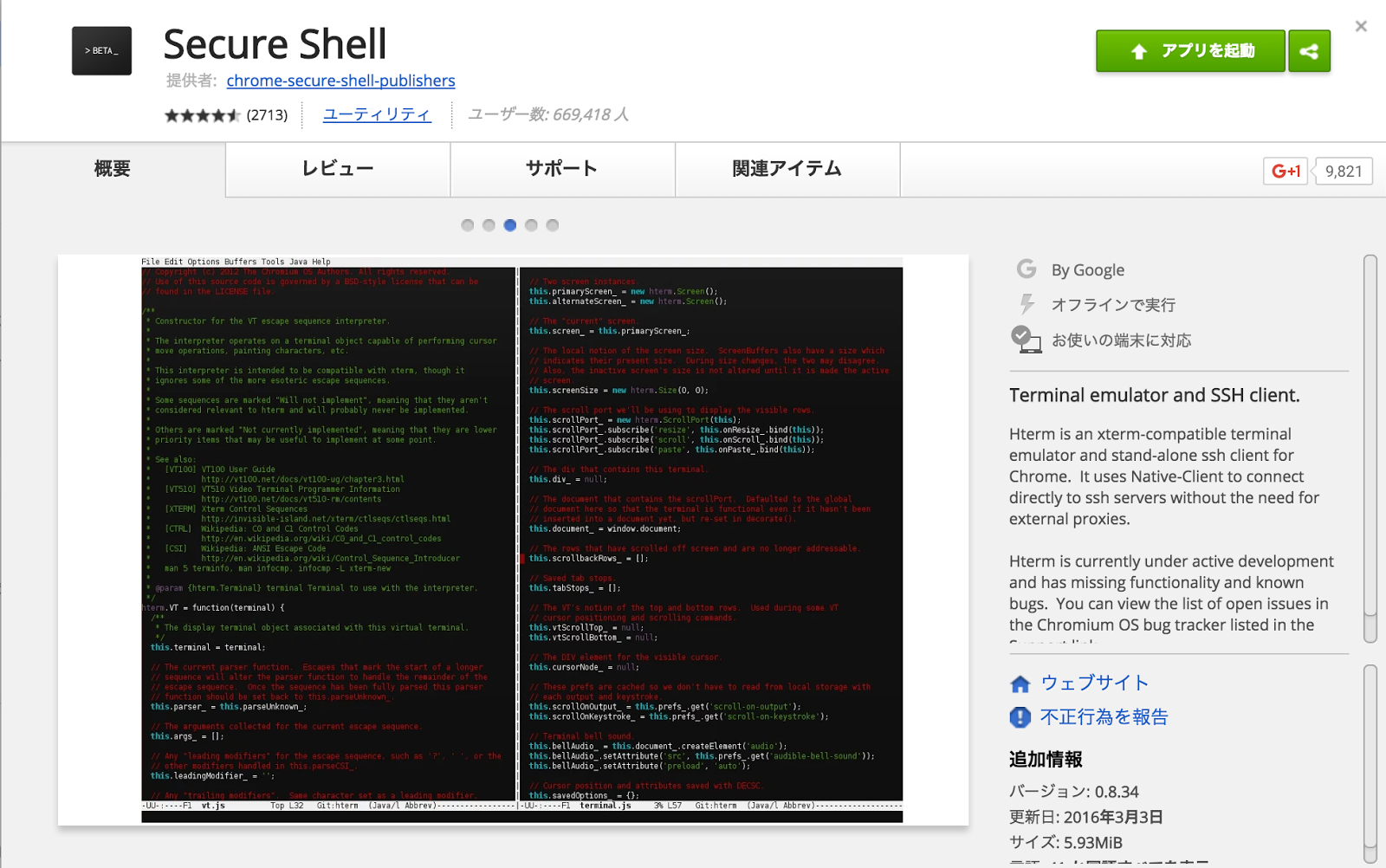
Task: Select the fifth screenshot carousel dot
Action: tap(553, 225)
